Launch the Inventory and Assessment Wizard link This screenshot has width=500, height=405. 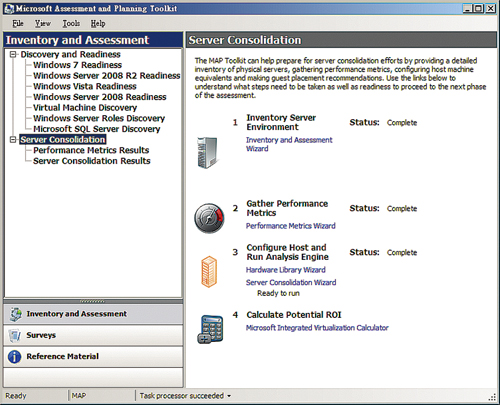point(289,144)
